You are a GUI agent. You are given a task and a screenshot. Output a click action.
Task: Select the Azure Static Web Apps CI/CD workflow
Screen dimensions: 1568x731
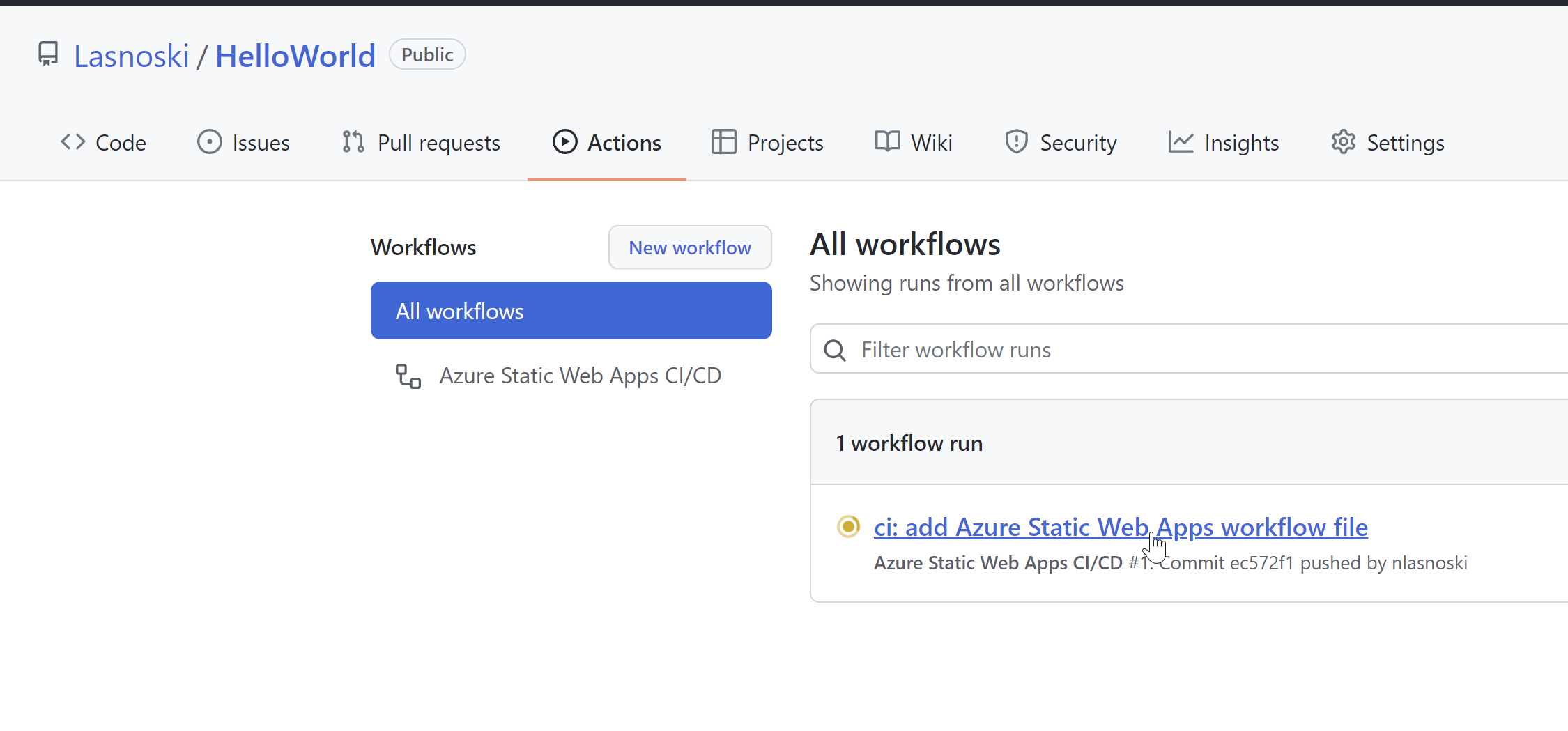tap(580, 376)
